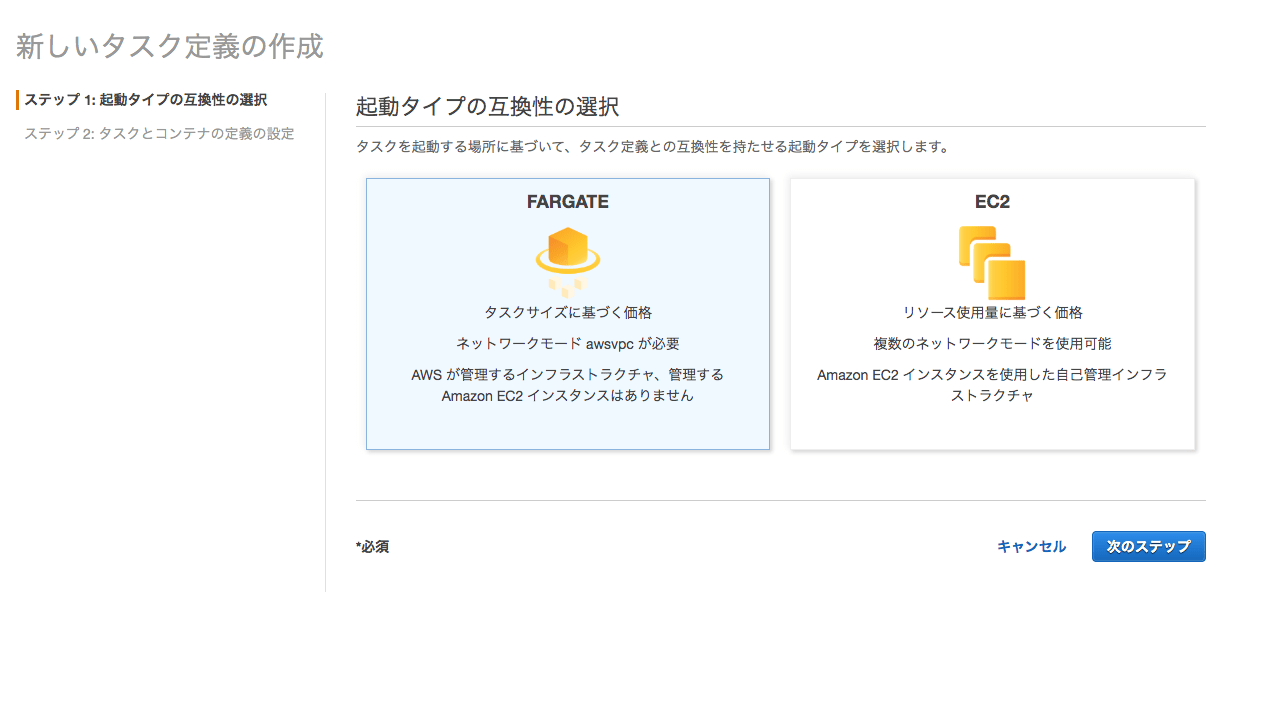Click the FARGATE card title text
Viewport: 1262px width, 709px height.
(567, 202)
